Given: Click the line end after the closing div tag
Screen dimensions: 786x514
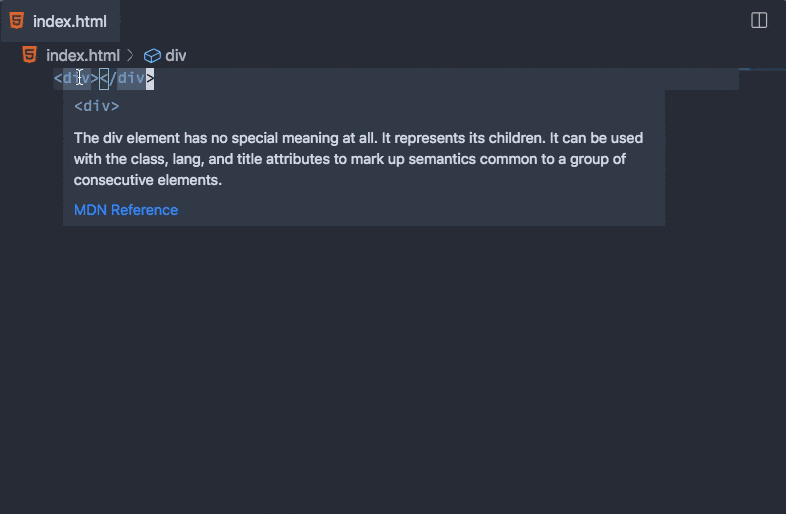Looking at the screenshot, I should (x=300, y=79).
